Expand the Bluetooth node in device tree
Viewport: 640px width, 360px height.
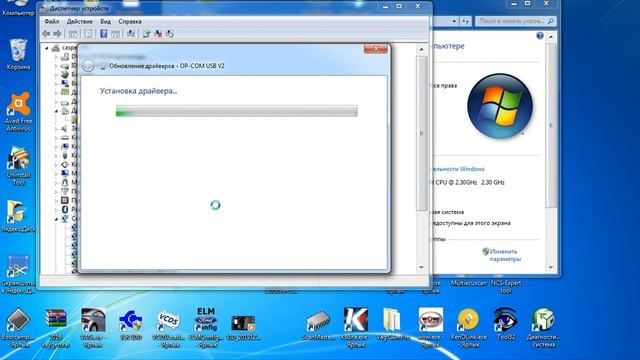56,209
